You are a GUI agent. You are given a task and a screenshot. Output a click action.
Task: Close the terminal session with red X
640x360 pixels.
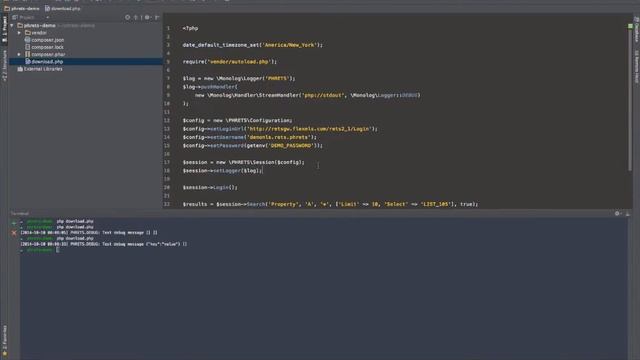tap(14, 233)
